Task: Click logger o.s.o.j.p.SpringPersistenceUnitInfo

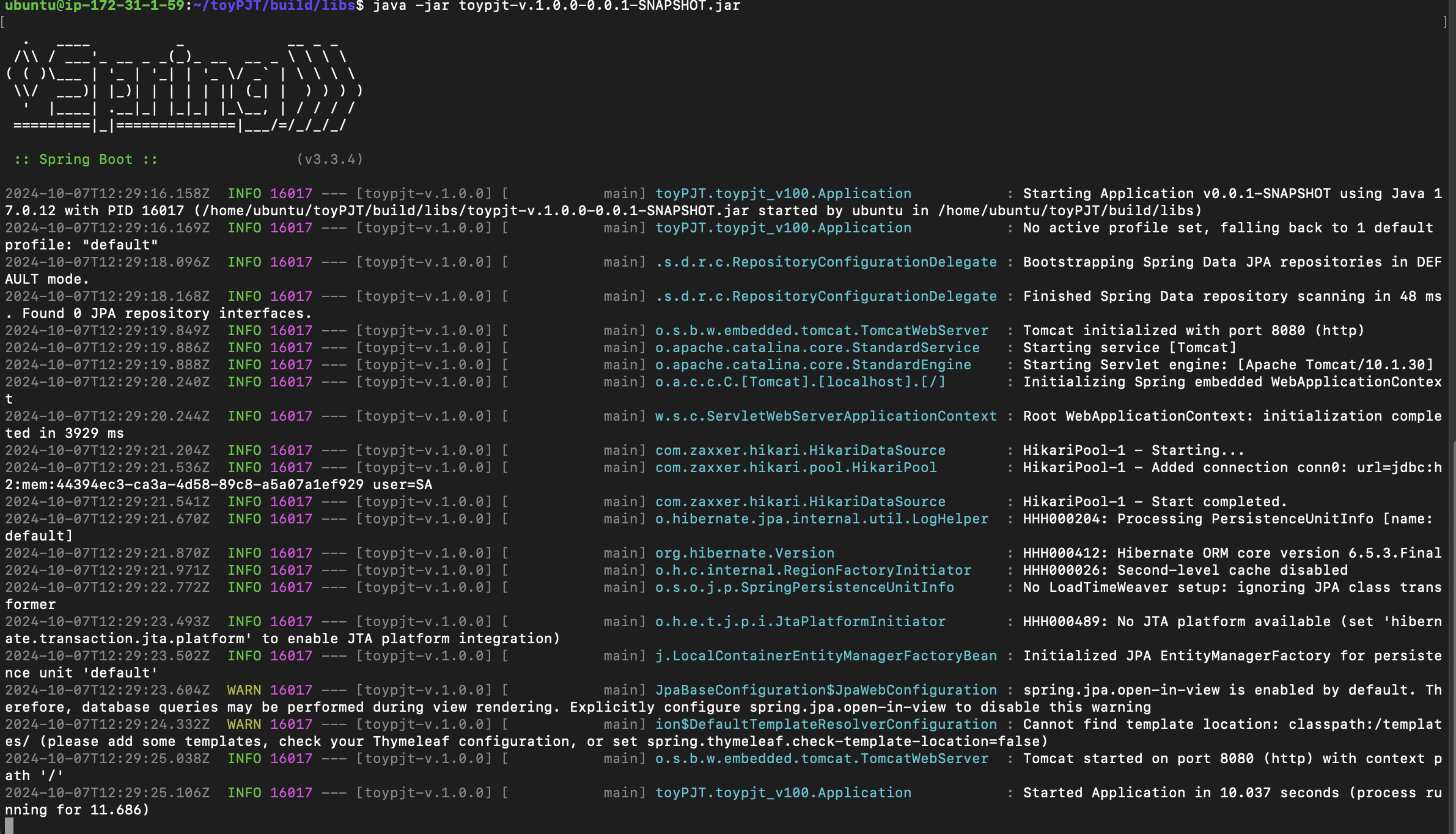Action: coord(804,588)
